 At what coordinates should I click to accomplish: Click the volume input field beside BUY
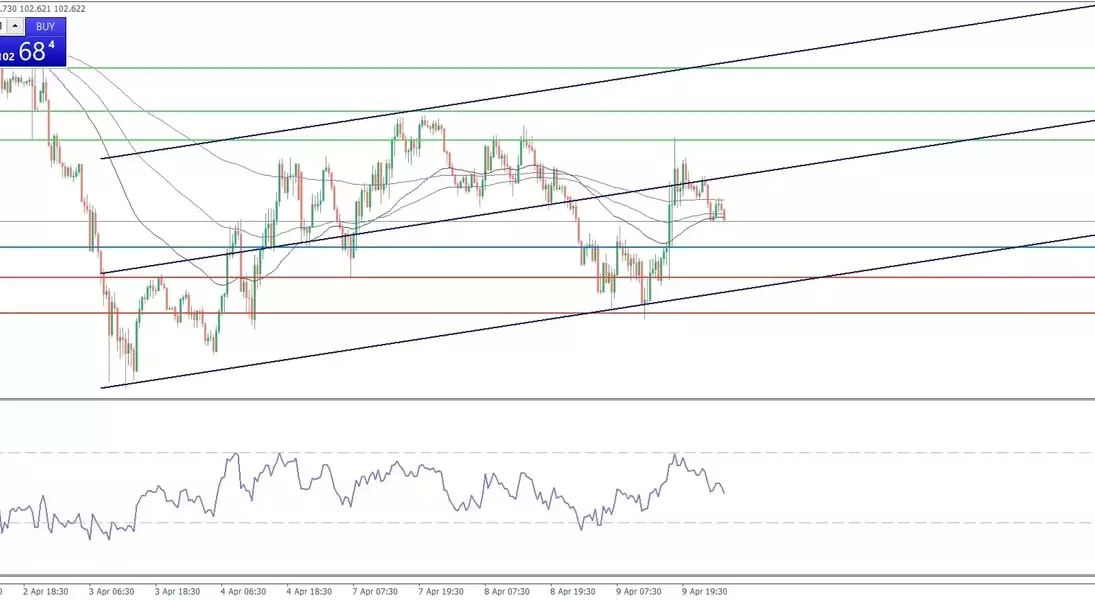point(4,27)
